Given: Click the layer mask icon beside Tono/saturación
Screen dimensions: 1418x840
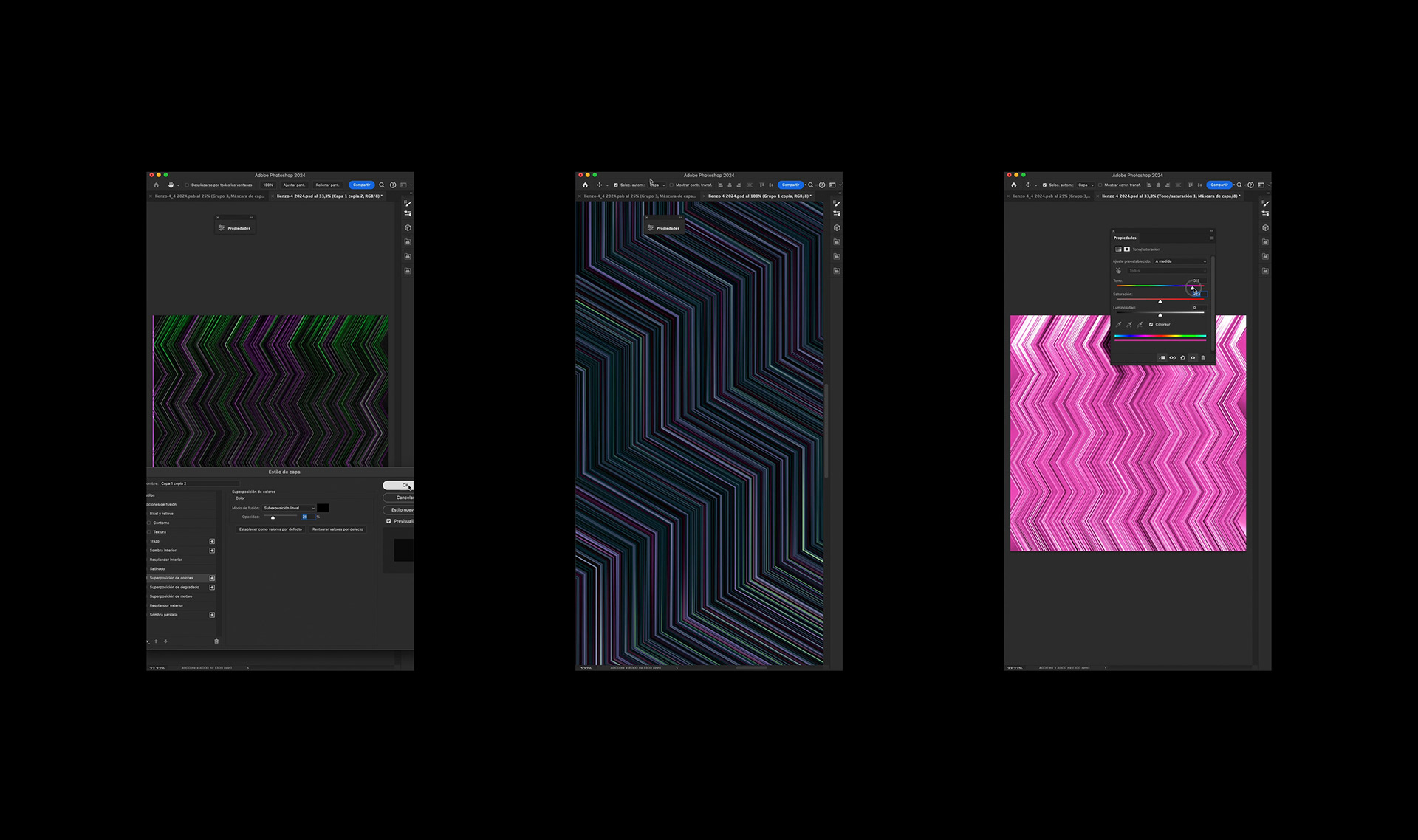Looking at the screenshot, I should point(1127,249).
